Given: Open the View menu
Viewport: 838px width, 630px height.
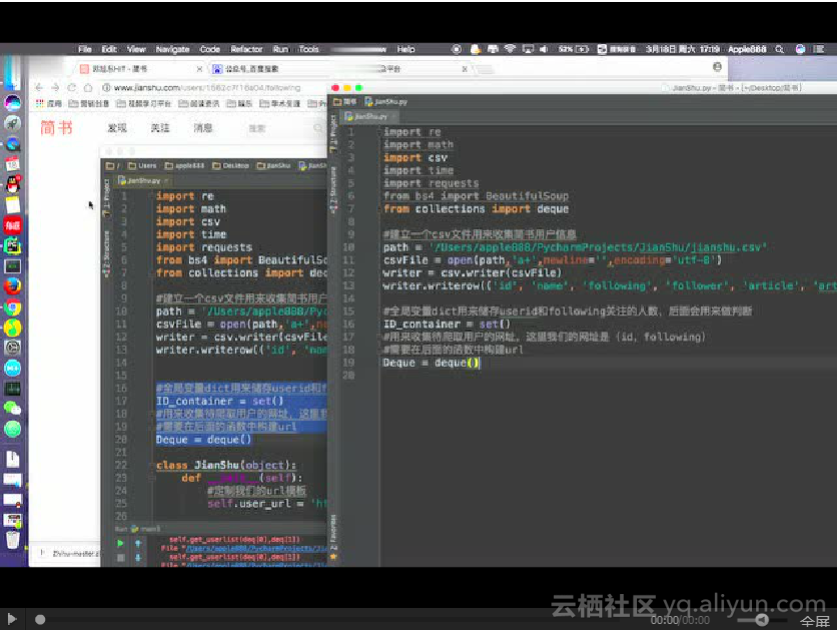Looking at the screenshot, I should pos(136,49).
